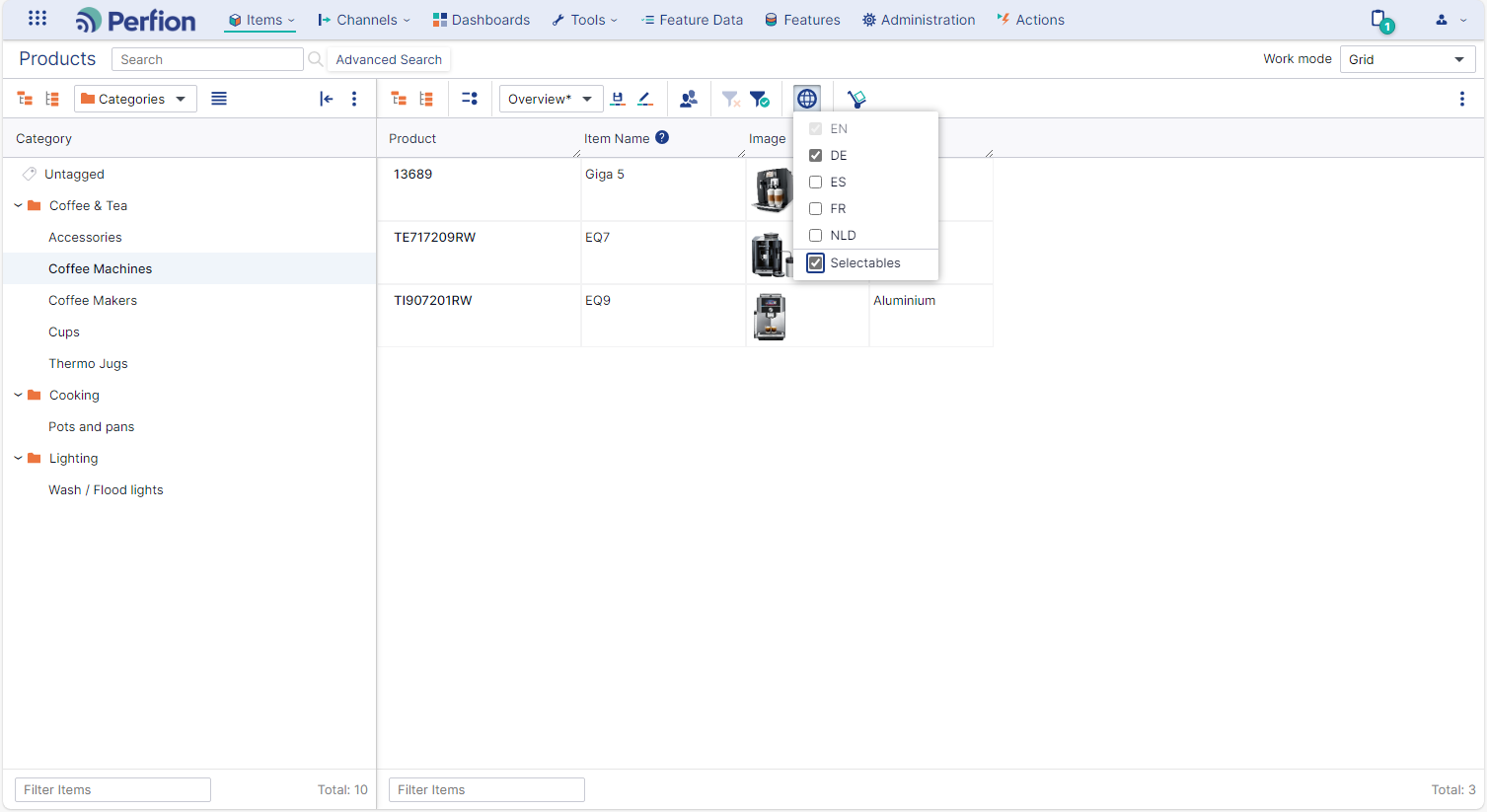Toggle the Selectables checkbox

pos(815,262)
